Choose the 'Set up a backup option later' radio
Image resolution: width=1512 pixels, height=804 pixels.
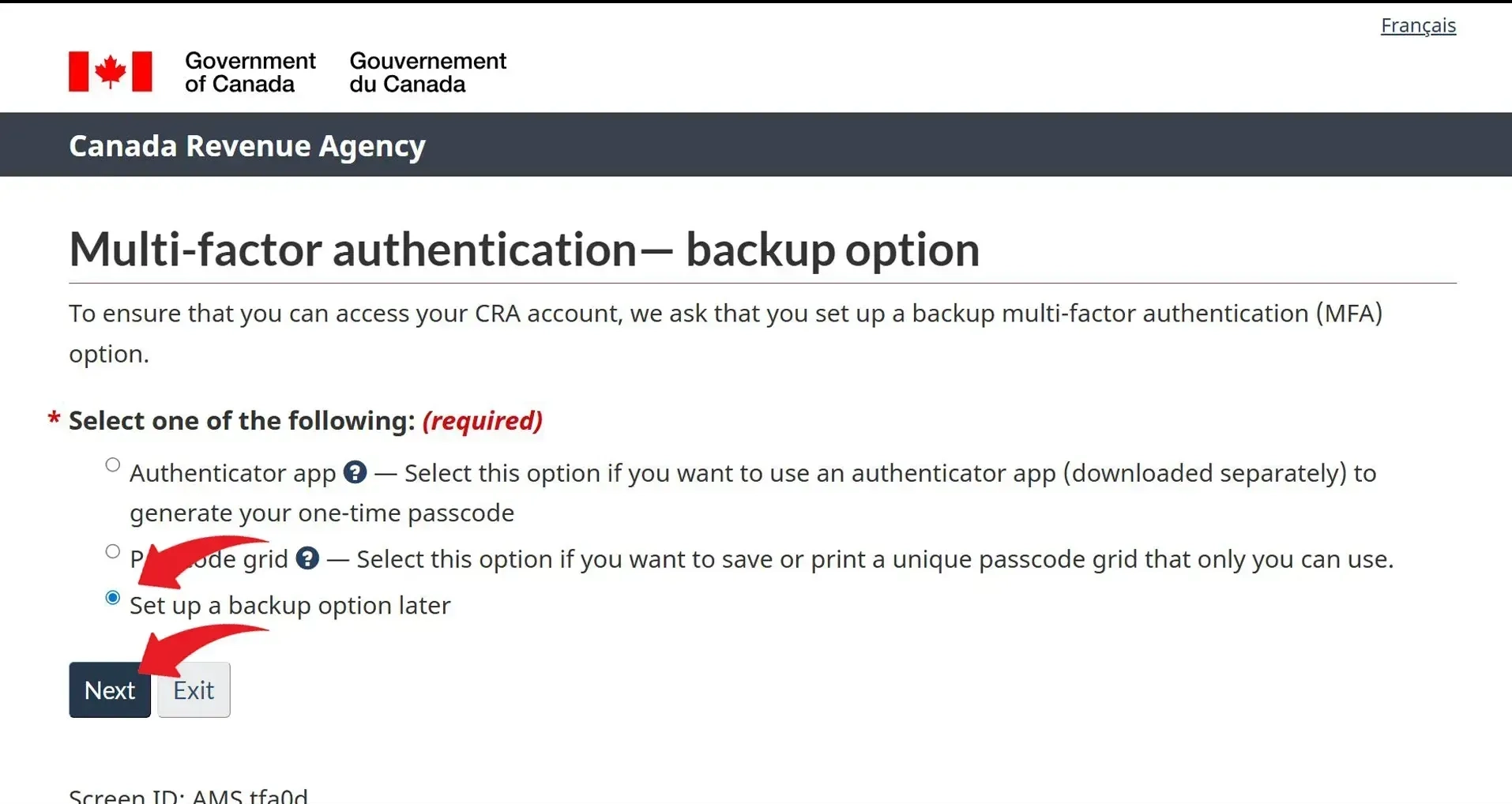[x=113, y=598]
